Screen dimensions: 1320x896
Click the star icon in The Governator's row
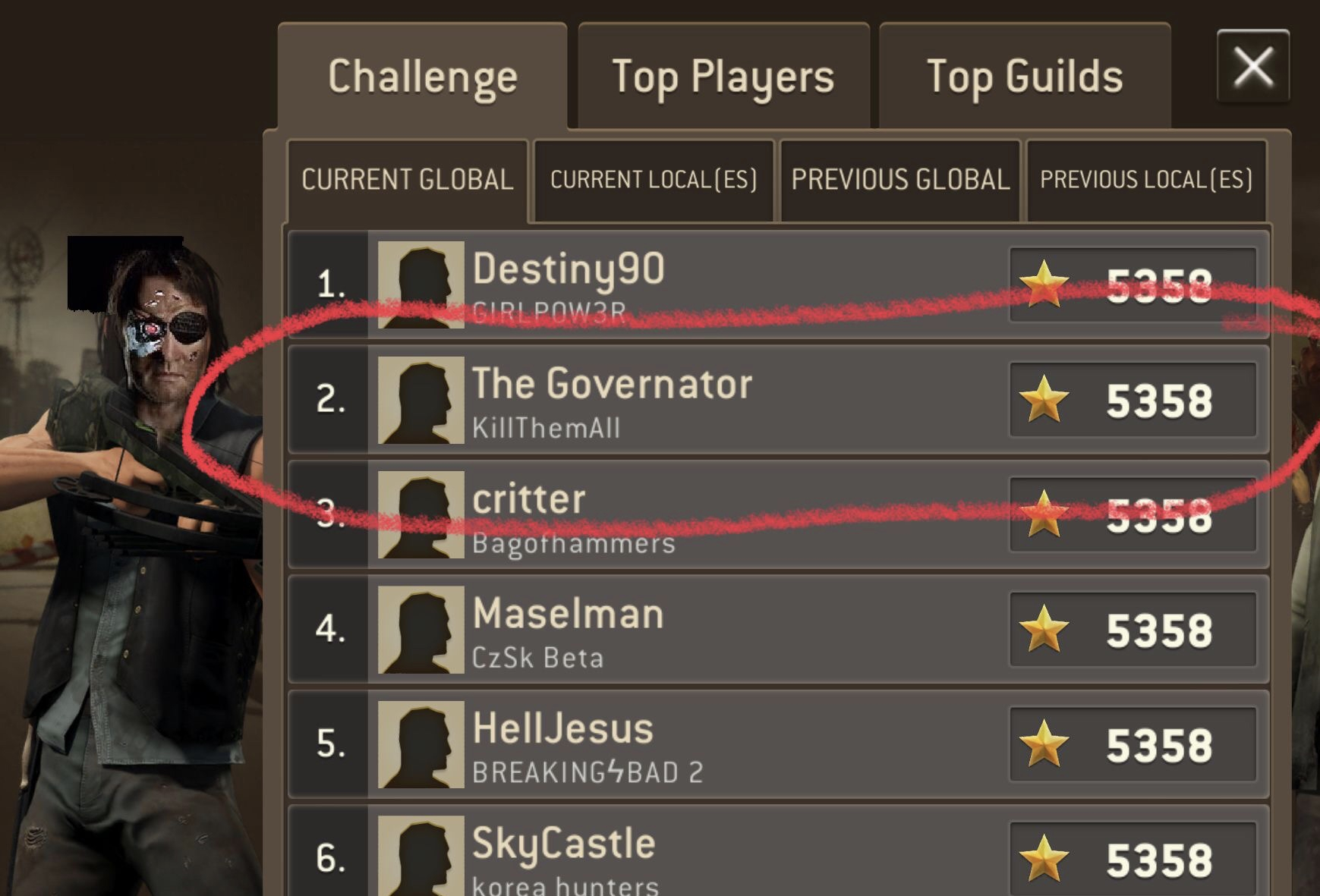tap(1044, 399)
